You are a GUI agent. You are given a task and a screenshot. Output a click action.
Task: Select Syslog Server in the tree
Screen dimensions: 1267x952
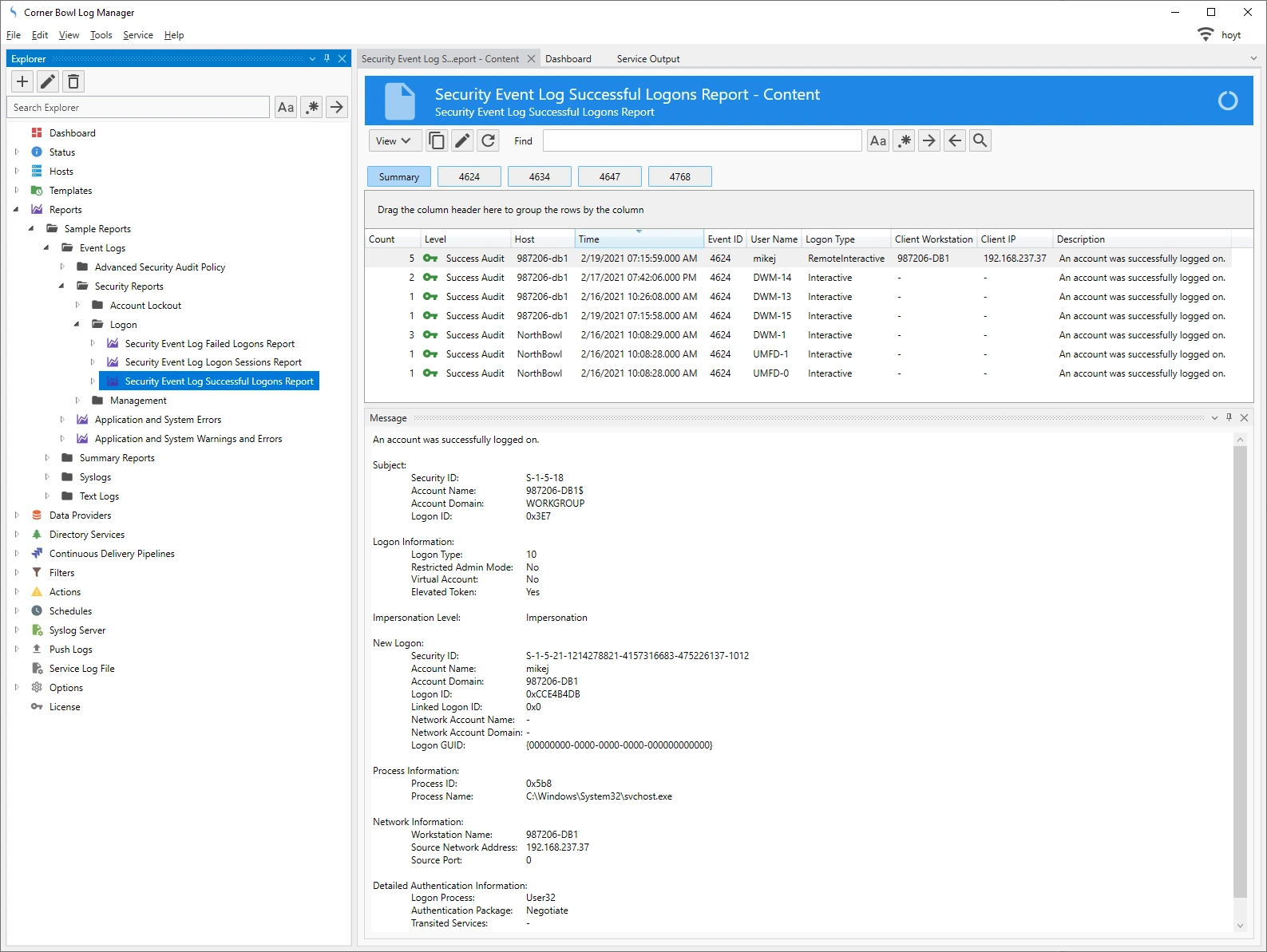pyautogui.click(x=77, y=630)
